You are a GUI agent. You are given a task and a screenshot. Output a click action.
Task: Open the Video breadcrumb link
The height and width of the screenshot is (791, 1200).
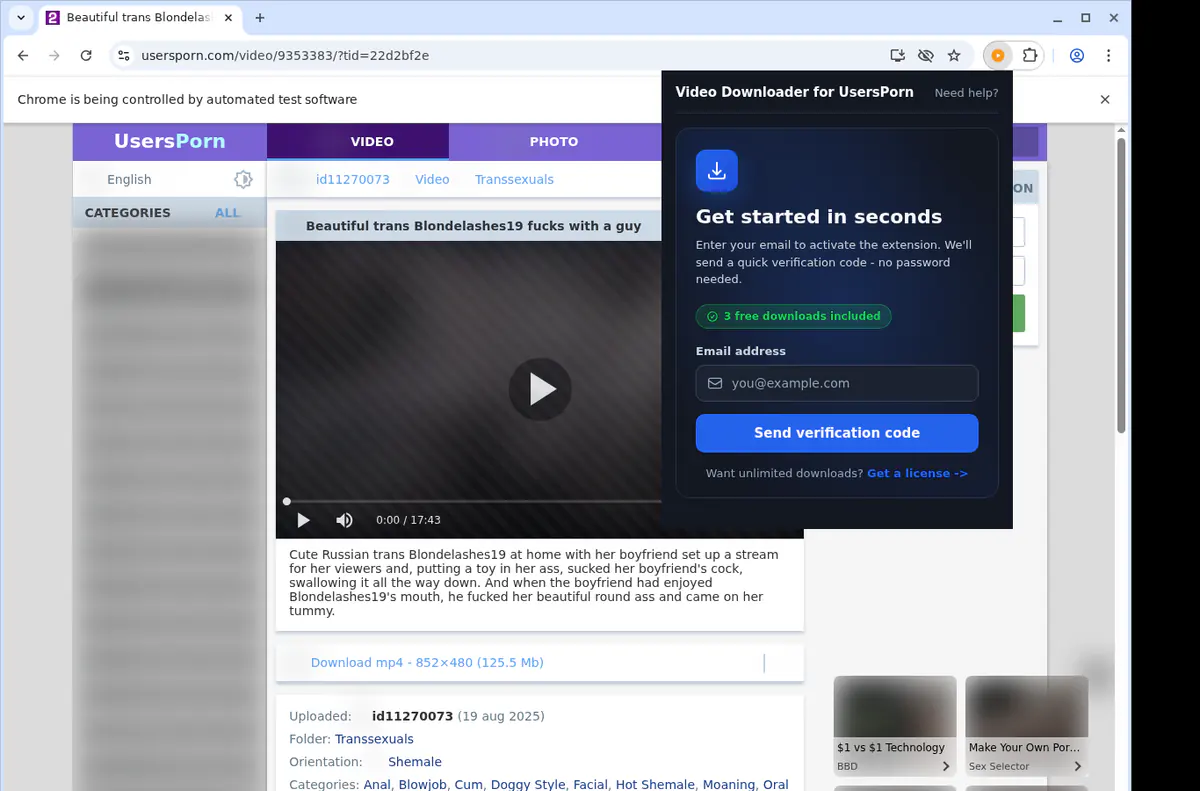coord(432,180)
